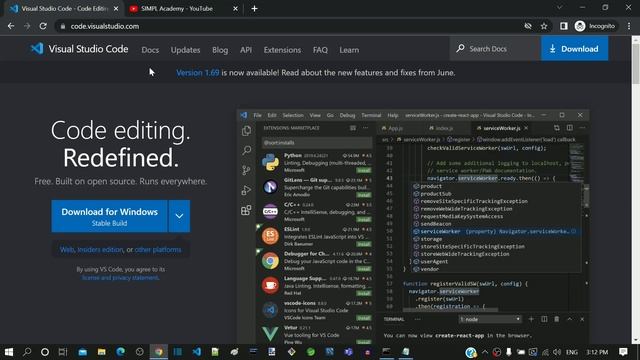Open the other platforms link
Screen dimensions: 640x360
pyautogui.click(x=158, y=249)
